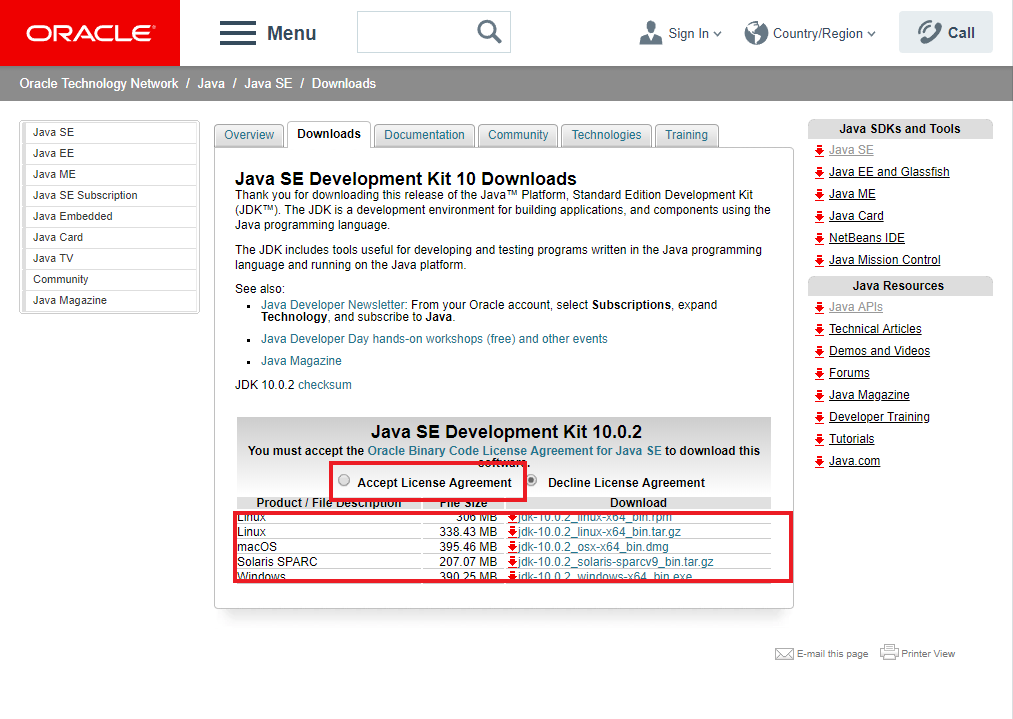Click red arrow icon beside Technical Articles
1013x719 pixels.
[819, 329]
